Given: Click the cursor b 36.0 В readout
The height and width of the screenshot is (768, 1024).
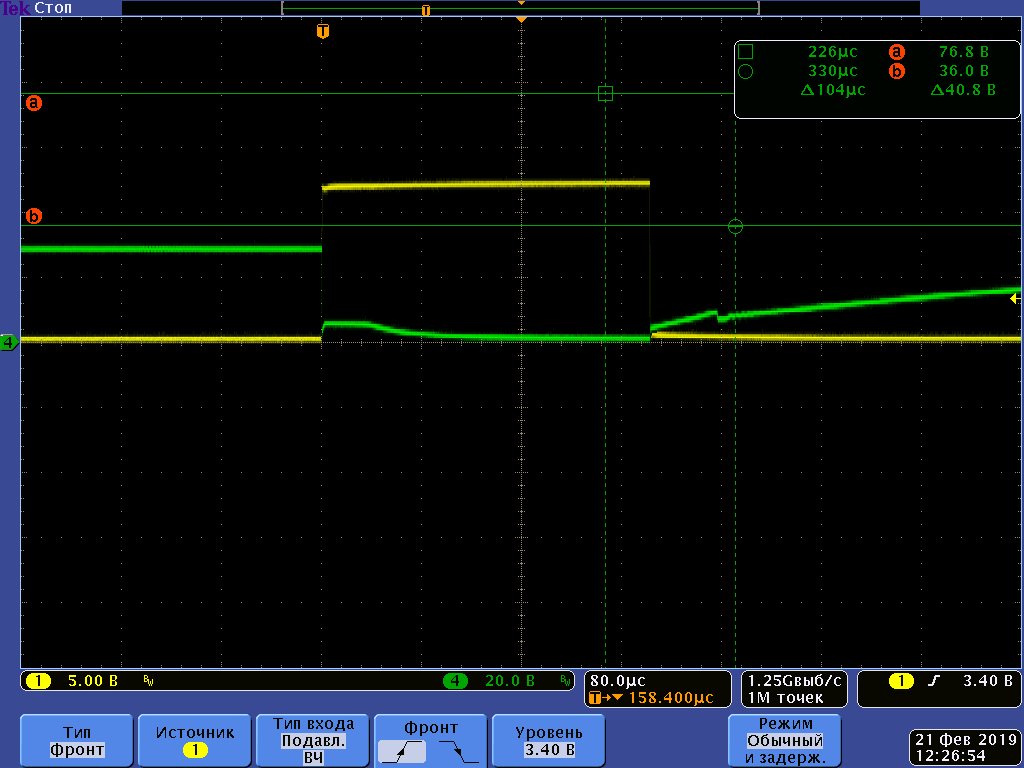Looking at the screenshot, I should point(963,71).
